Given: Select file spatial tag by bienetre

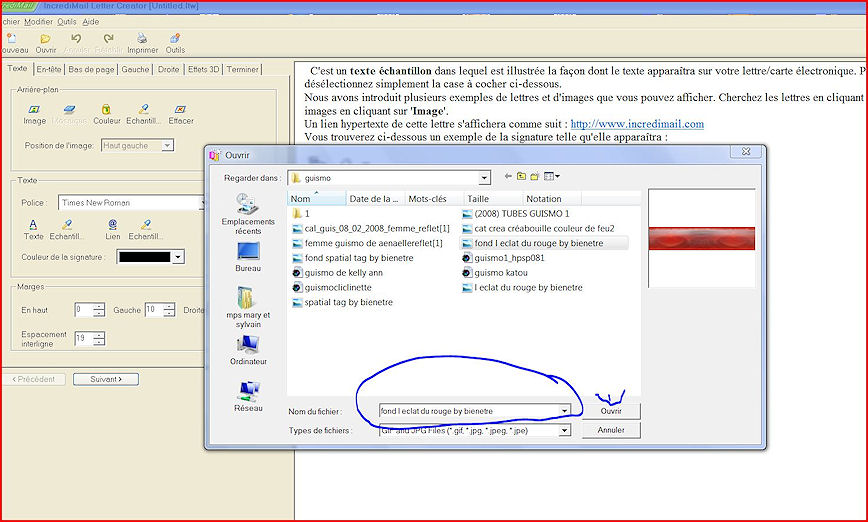Looking at the screenshot, I should 342,303.
